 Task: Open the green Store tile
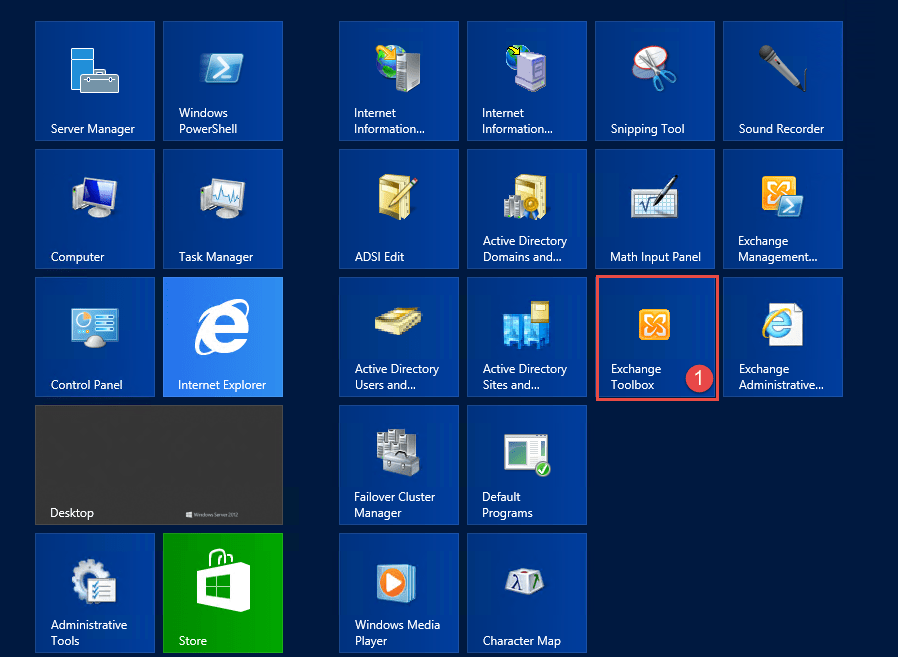223,593
